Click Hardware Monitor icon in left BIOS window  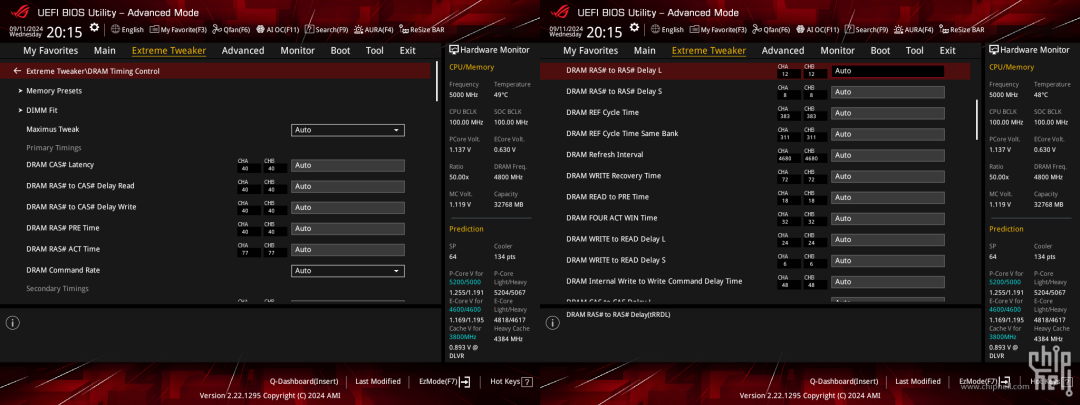[454, 50]
